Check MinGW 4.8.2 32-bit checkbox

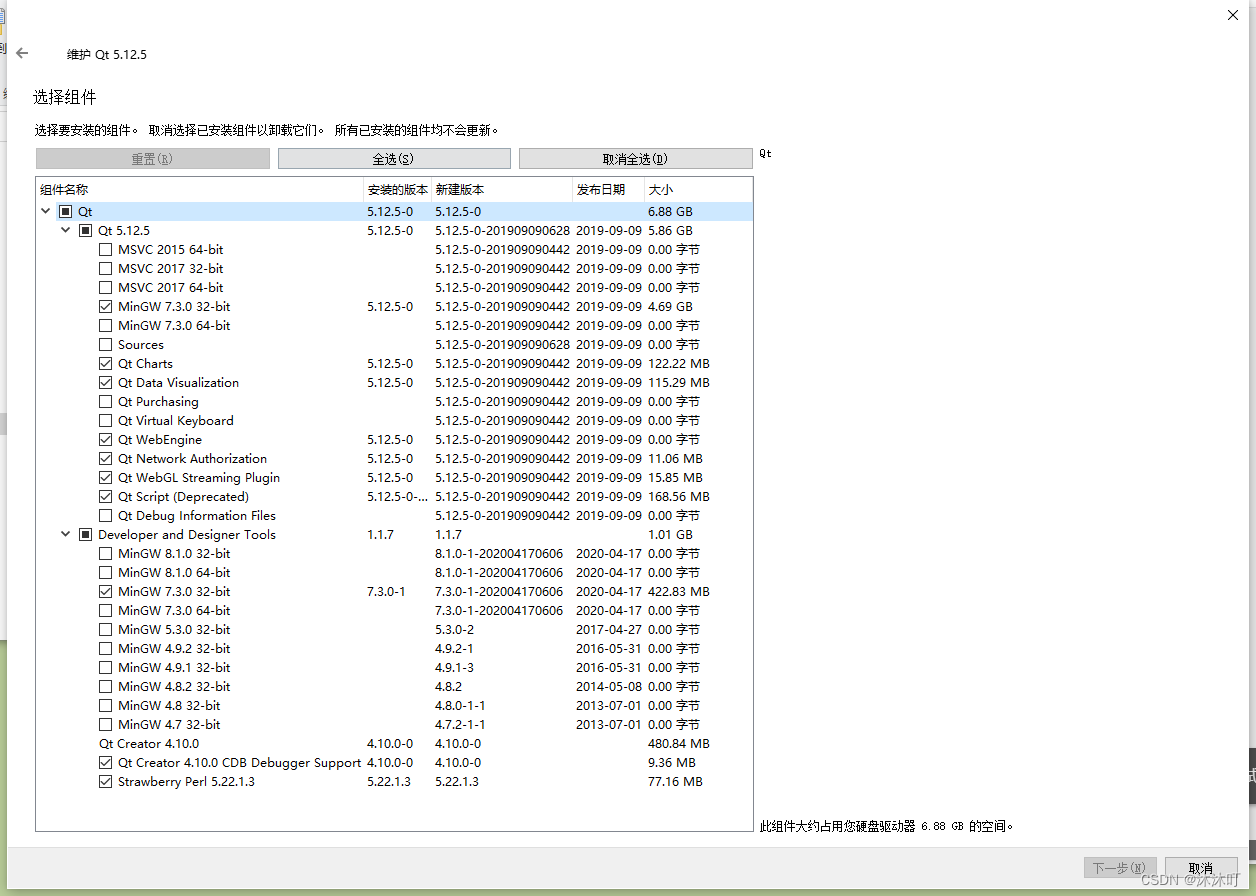click(x=106, y=687)
